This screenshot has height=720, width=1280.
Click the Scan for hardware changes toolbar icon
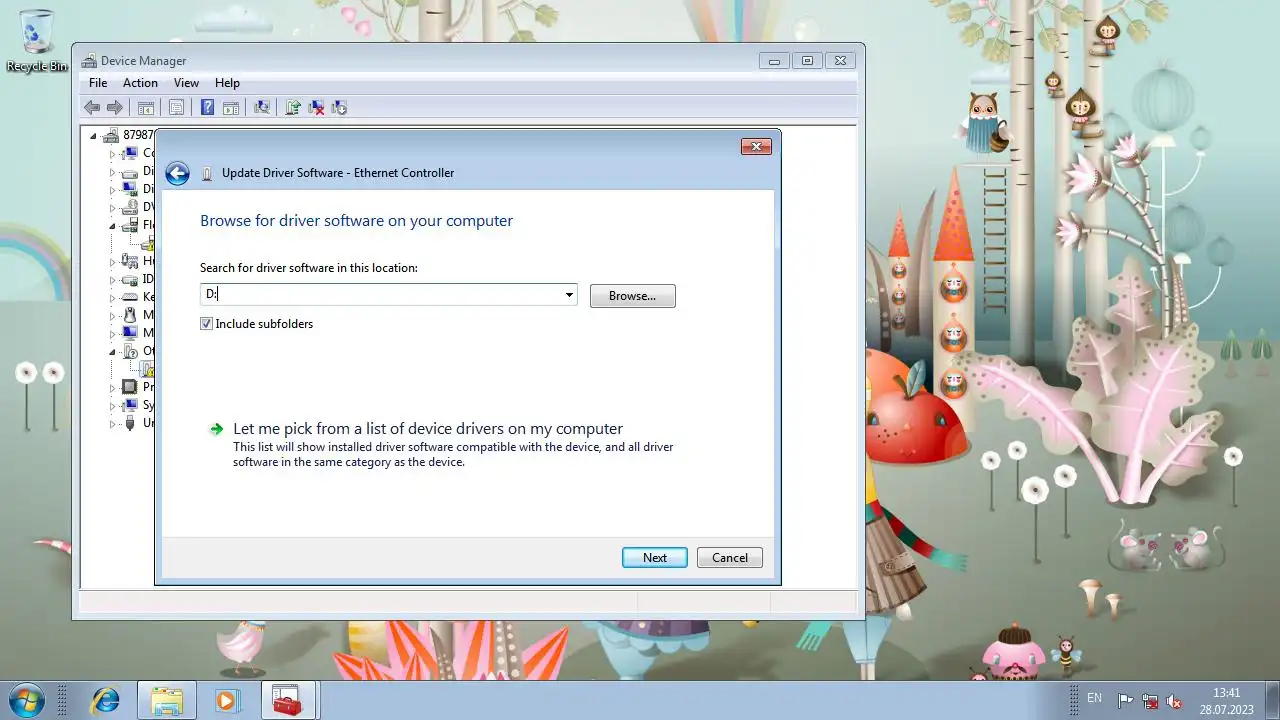[x=261, y=107]
